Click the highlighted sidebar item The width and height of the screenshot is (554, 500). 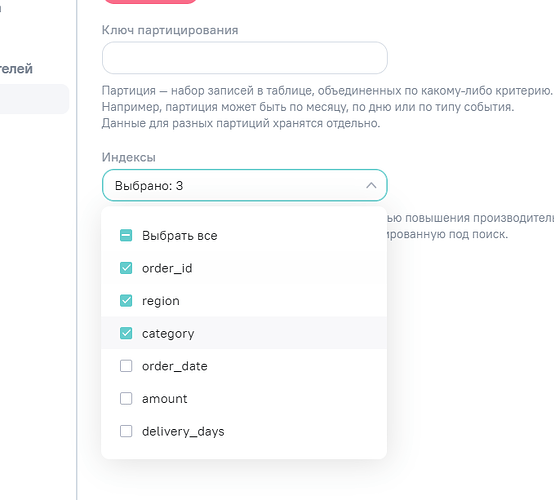pyautogui.click(x=34, y=99)
